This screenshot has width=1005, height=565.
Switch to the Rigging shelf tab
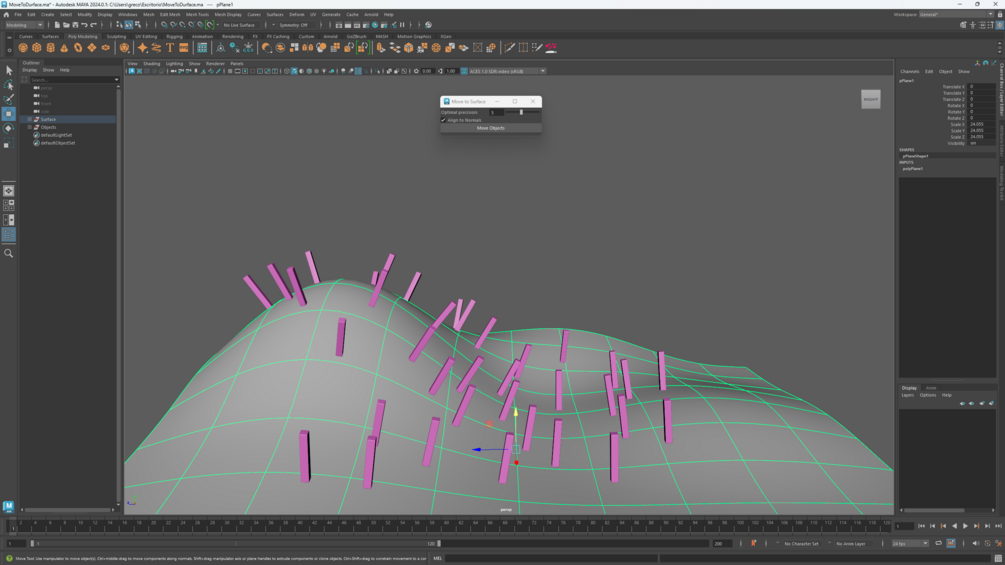click(174, 37)
